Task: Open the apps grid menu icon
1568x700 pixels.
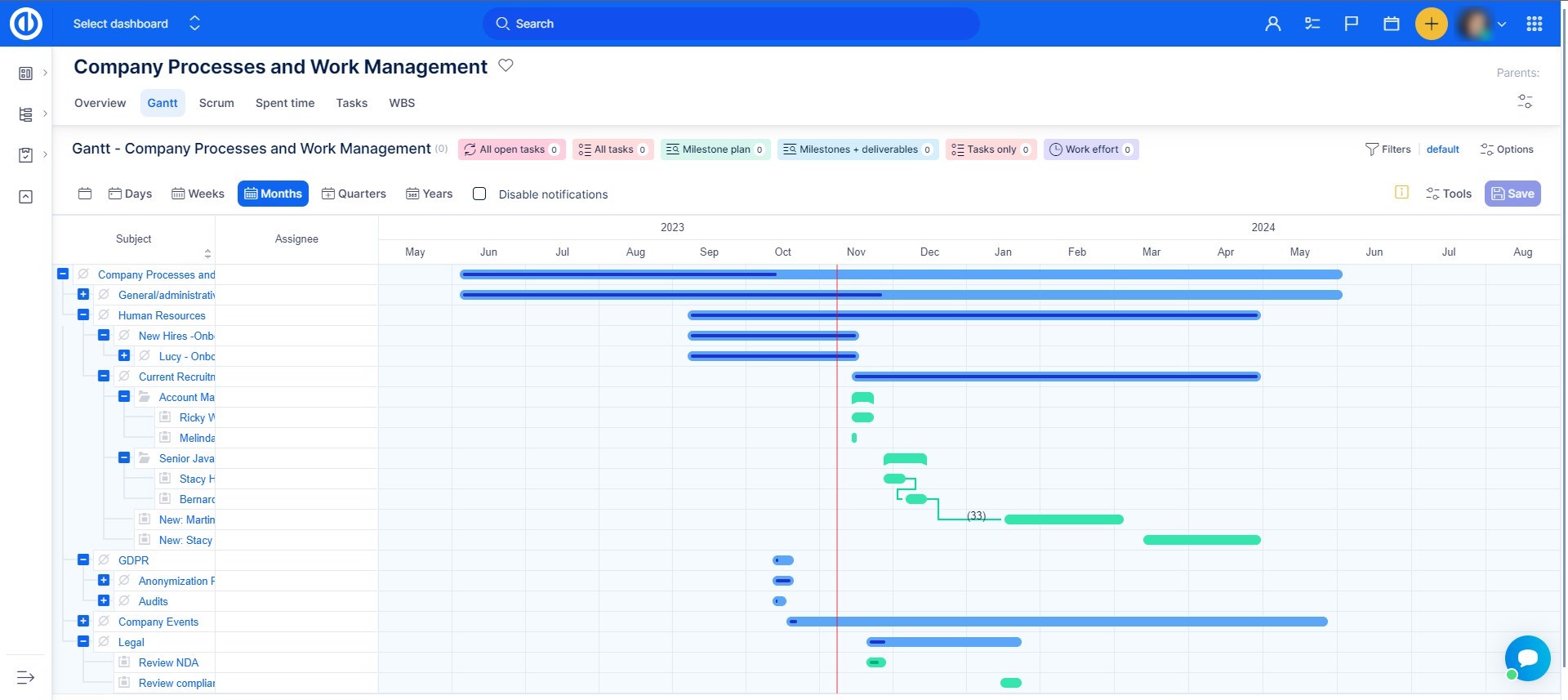Action: pos(1534,24)
